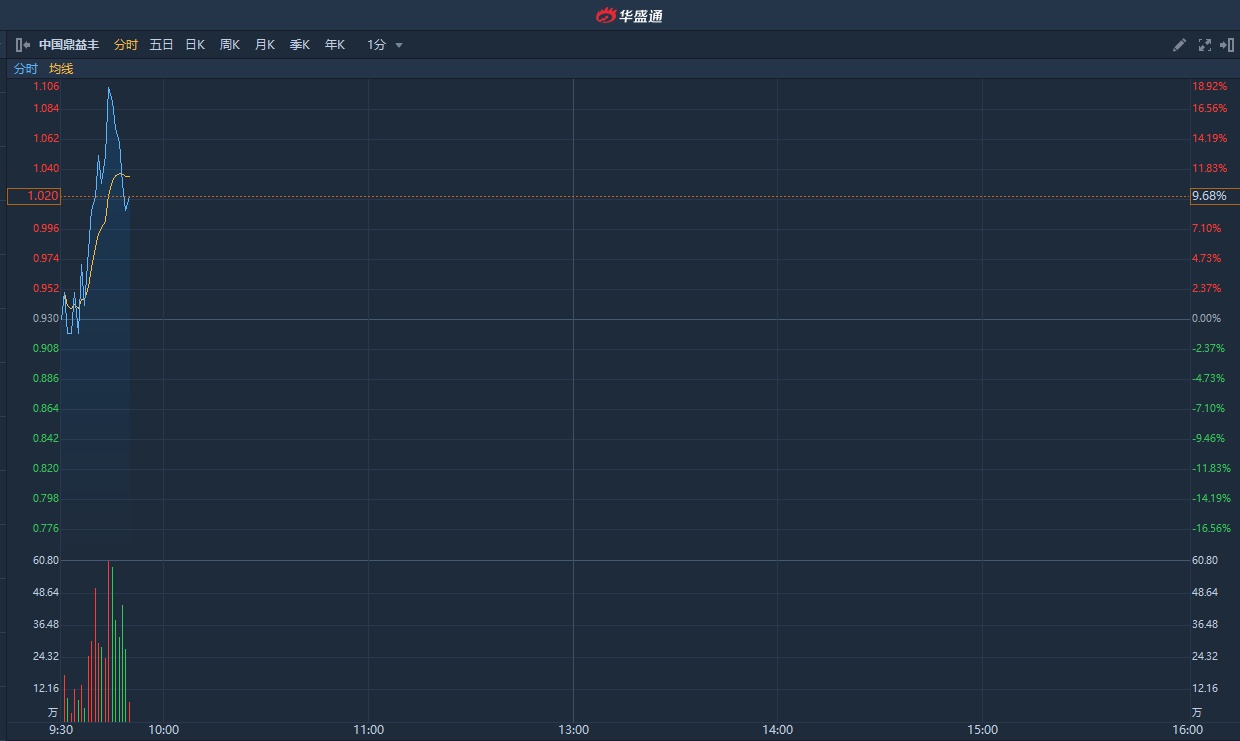
Task: Click the 1.020 current price label
Action: (x=34, y=196)
